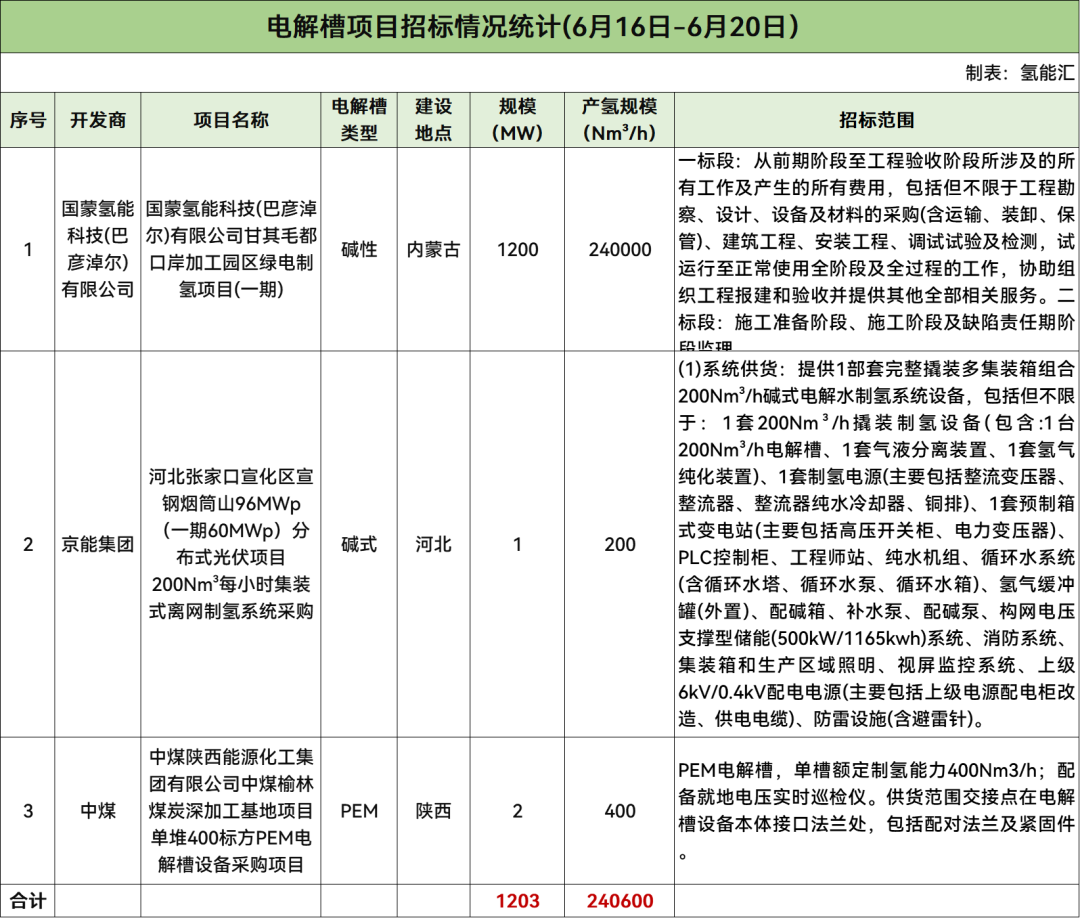The height and width of the screenshot is (918, 1080).
Task: Select the 产氢规模(Nm³/h) column header
Action: pyautogui.click(x=619, y=120)
